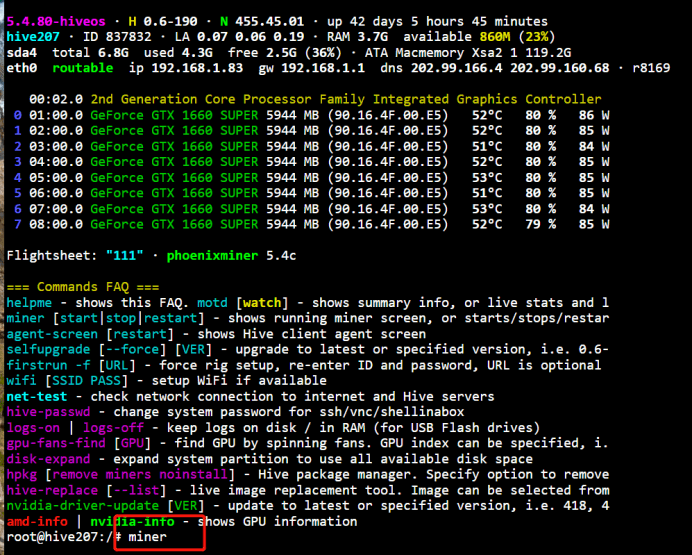Click the green routable status text
Image resolution: width=692 pixels, height=555 pixels.
82,68
